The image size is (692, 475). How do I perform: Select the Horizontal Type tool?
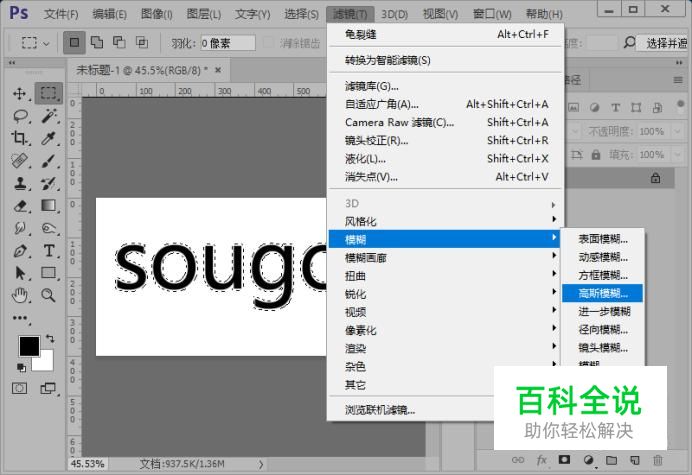pos(49,251)
